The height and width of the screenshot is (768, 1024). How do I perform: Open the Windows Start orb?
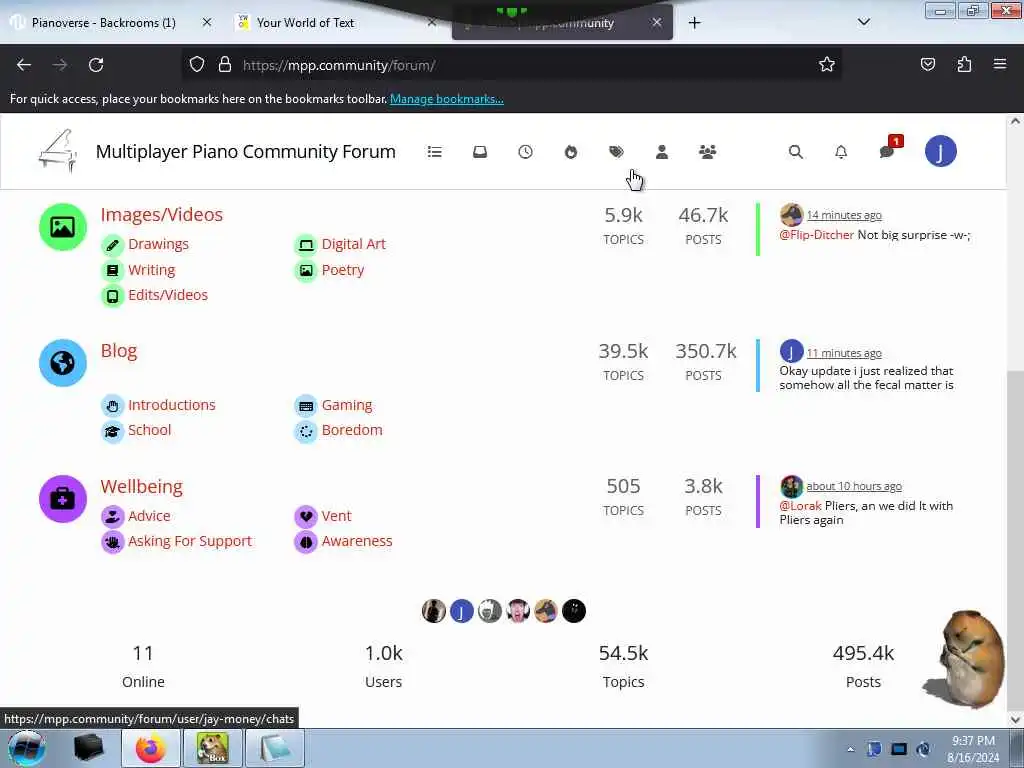(x=27, y=748)
